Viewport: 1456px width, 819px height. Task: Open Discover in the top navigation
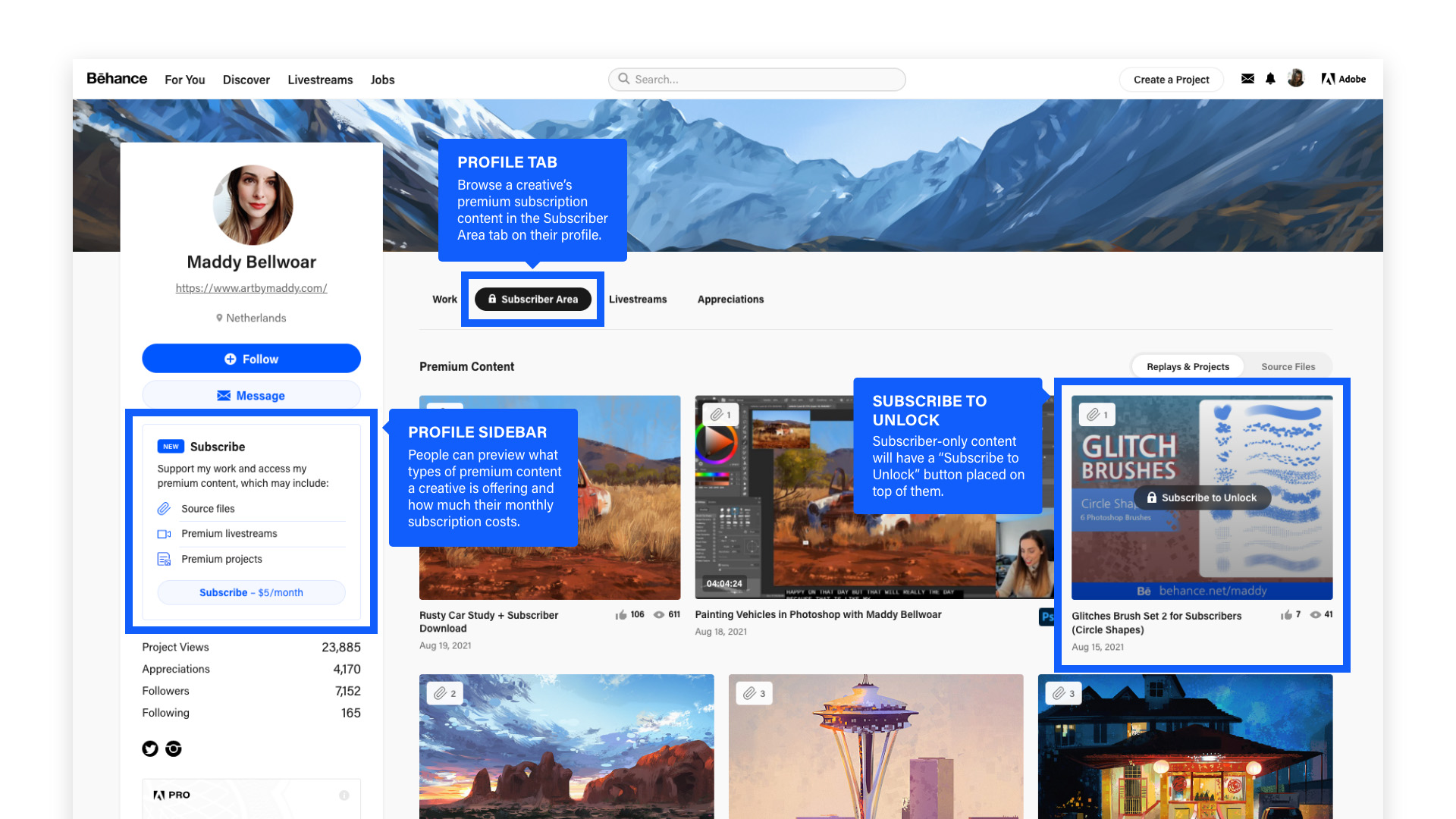(x=246, y=80)
